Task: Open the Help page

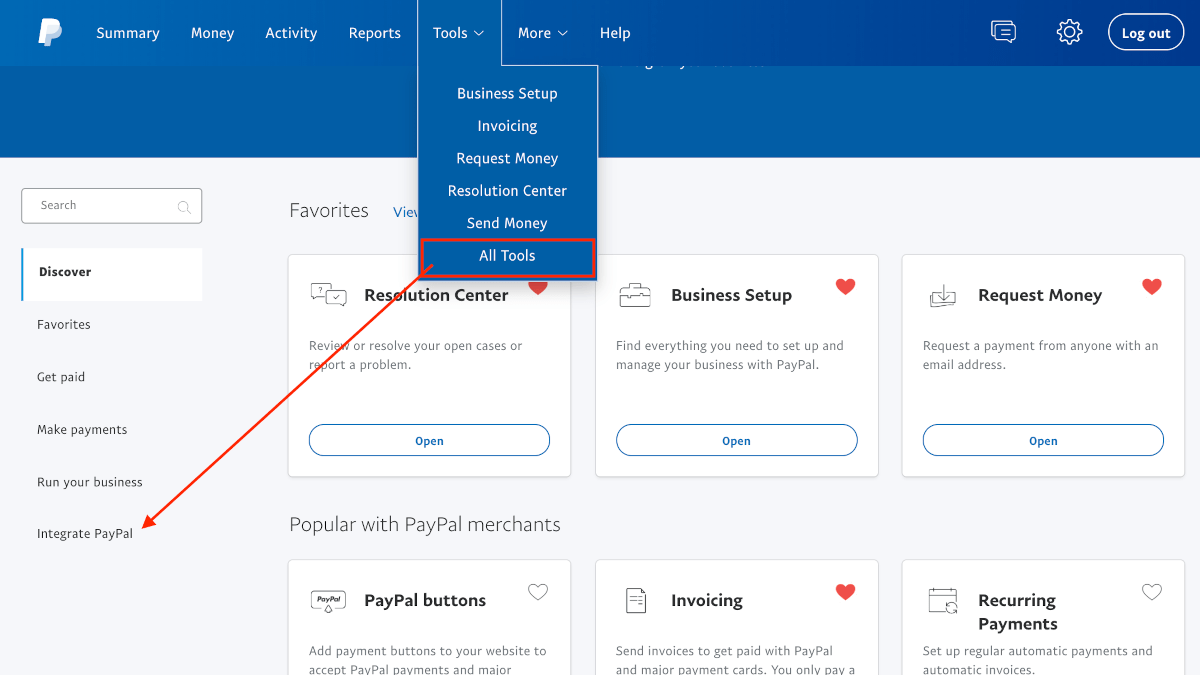Action: [x=615, y=33]
